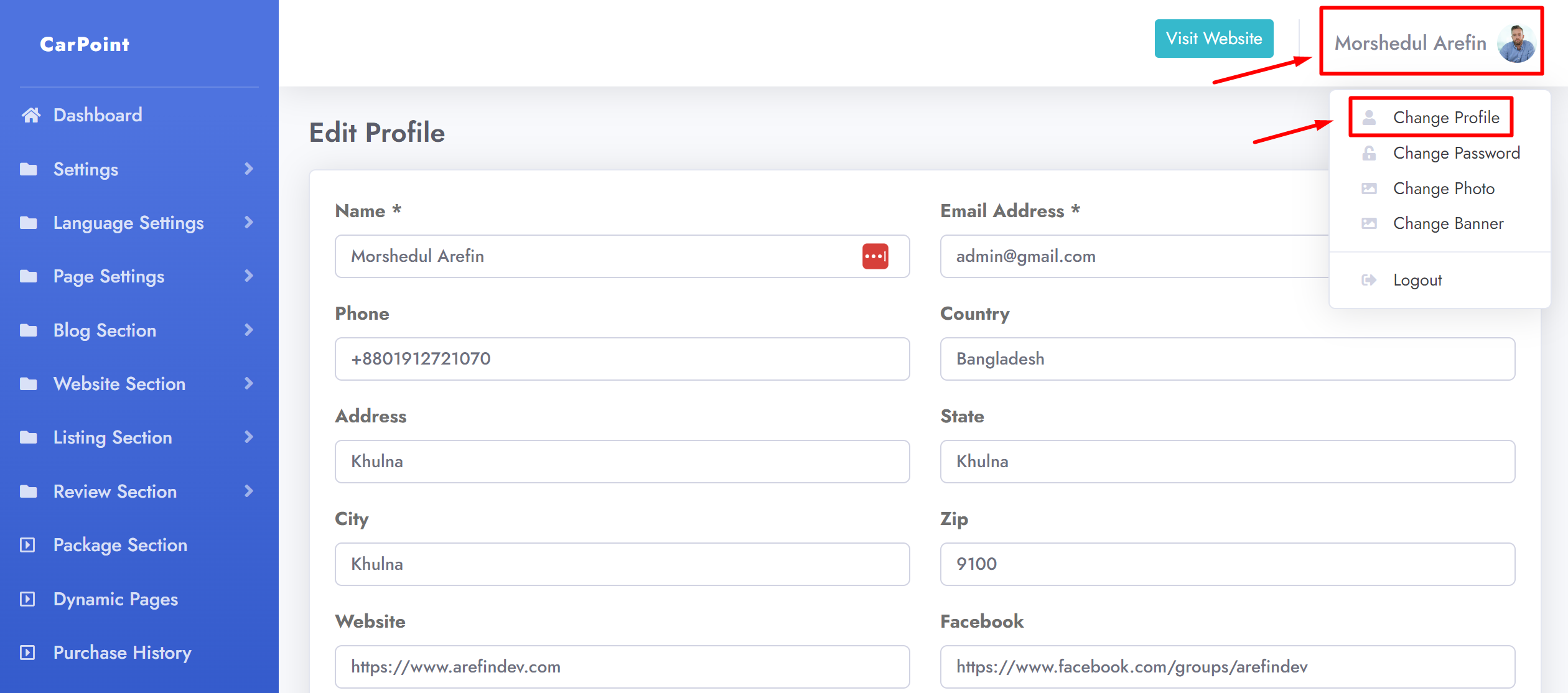Click the Change Password lock icon
The width and height of the screenshot is (1568, 693).
pyautogui.click(x=1369, y=153)
